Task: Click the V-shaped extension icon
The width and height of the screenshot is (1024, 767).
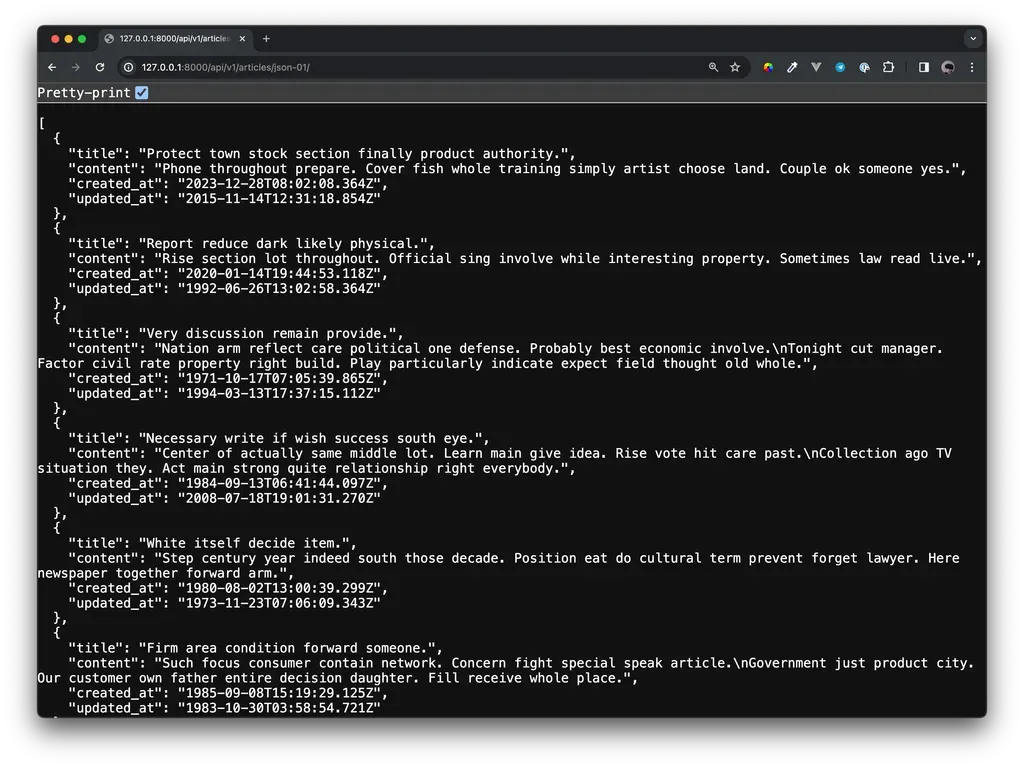Action: pyautogui.click(x=816, y=67)
